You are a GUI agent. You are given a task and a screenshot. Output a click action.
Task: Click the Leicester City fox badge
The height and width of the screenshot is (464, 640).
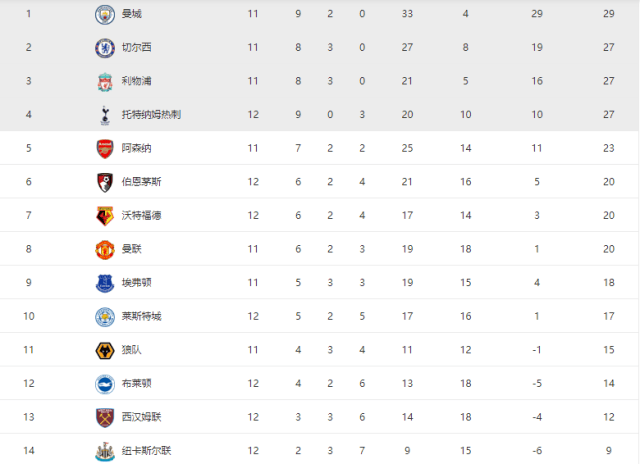[103, 316]
